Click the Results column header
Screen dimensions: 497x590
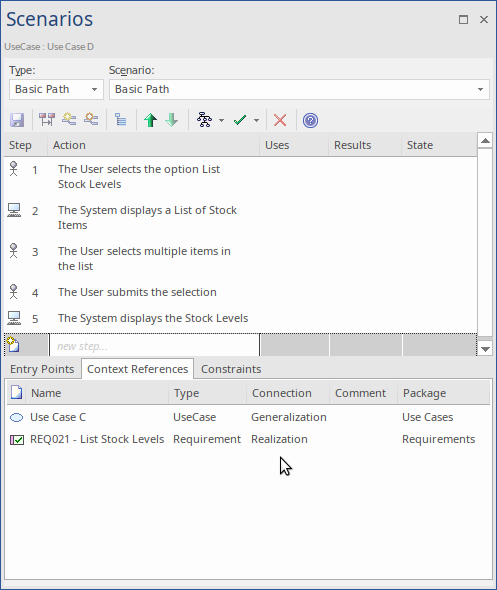click(365, 145)
